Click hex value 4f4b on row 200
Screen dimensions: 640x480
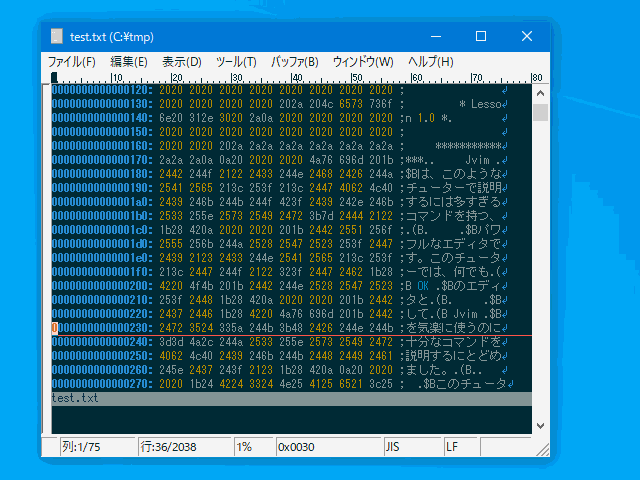201,286
